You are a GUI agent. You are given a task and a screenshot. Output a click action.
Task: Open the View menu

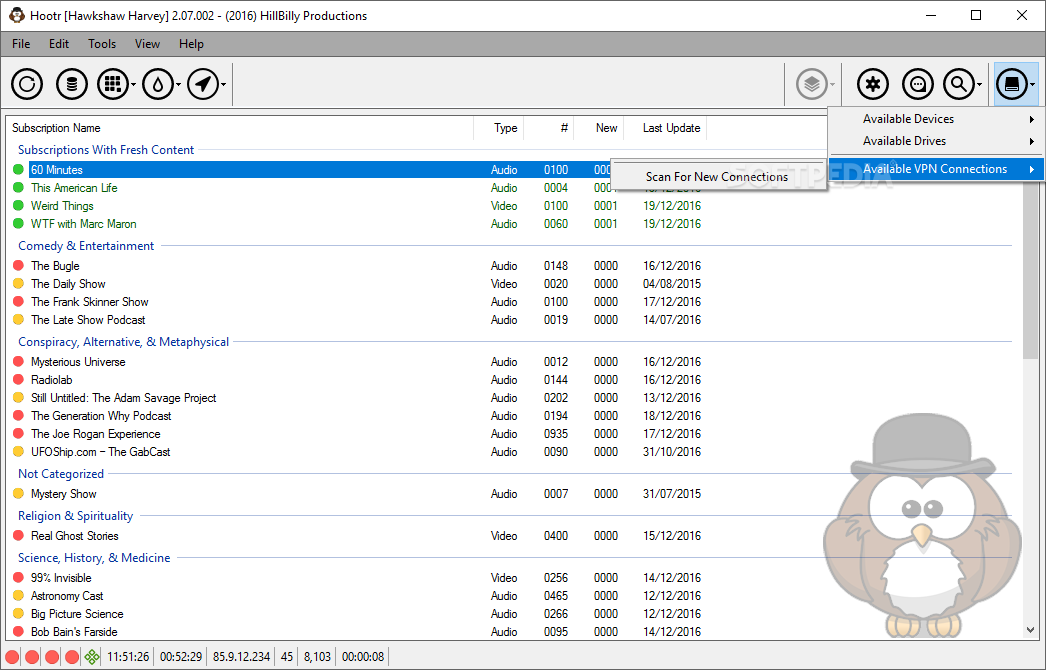pos(147,44)
